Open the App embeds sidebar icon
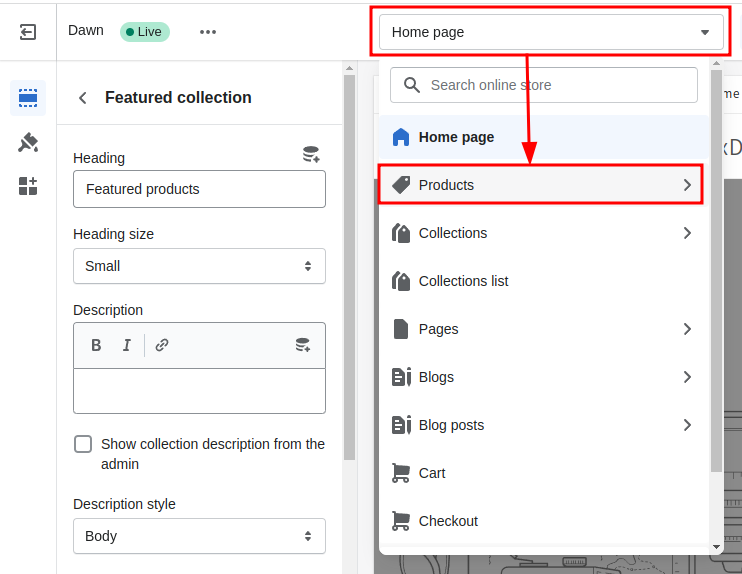Image resolution: width=742 pixels, height=574 pixels. 28,186
